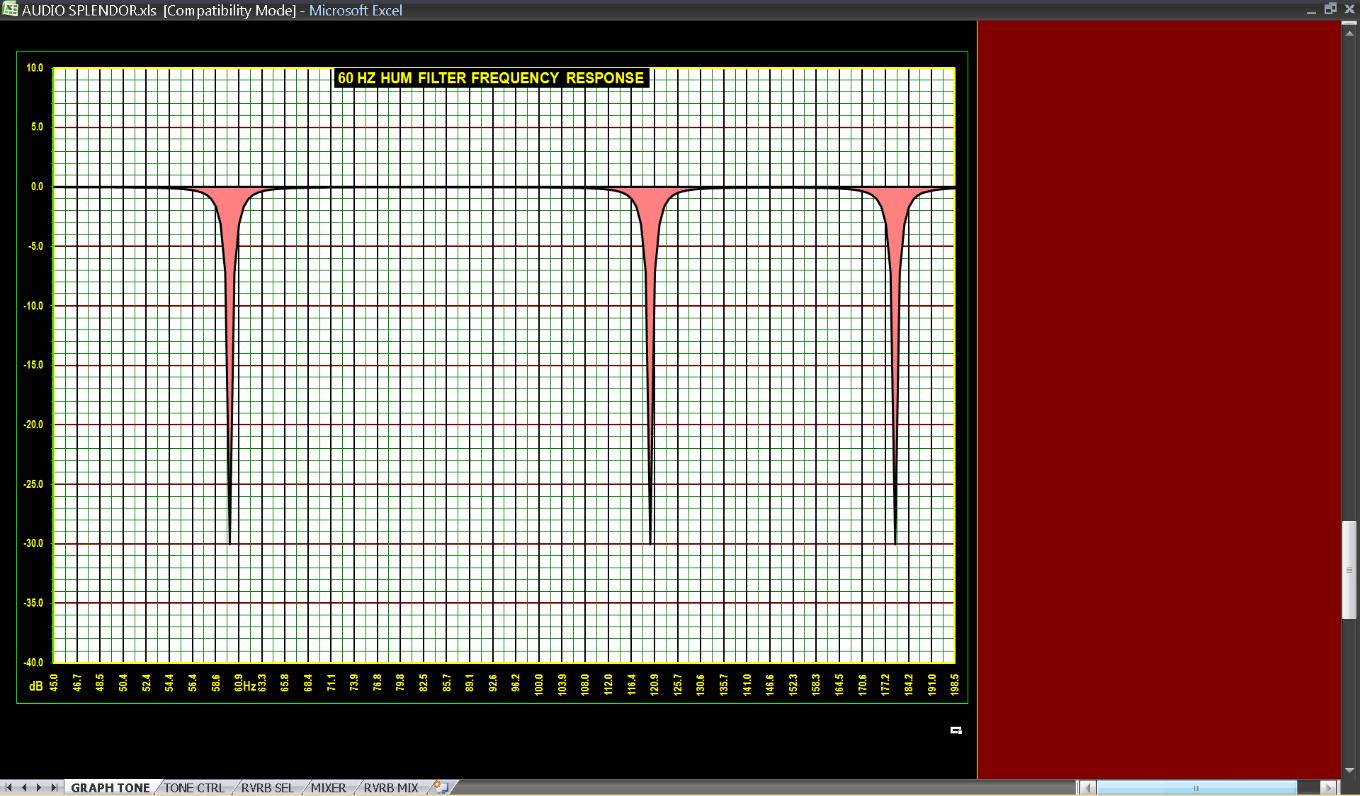Click the Excel application icon in title bar
The width and height of the screenshot is (1360, 796).
pyautogui.click(x=9, y=10)
